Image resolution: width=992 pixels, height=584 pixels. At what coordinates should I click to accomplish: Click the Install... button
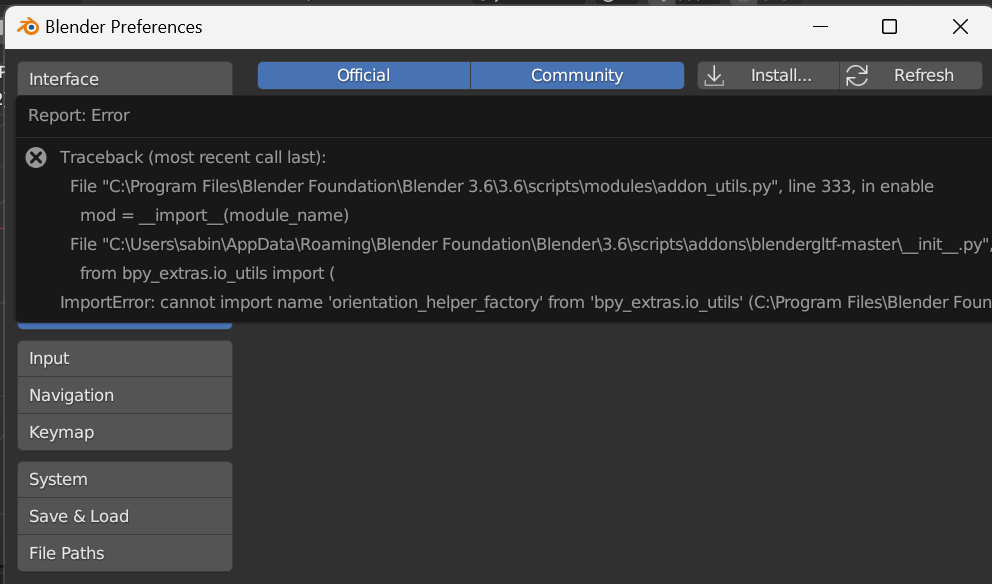pos(768,74)
